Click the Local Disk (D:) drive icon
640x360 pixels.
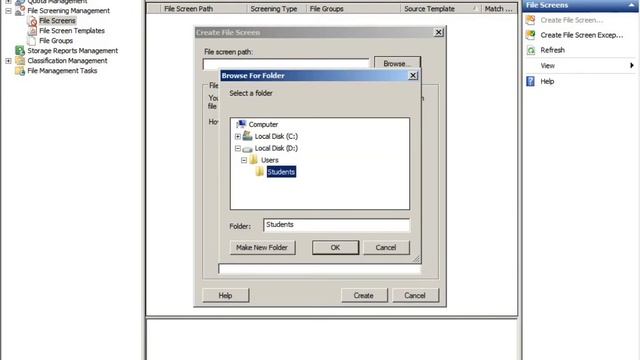point(247,149)
